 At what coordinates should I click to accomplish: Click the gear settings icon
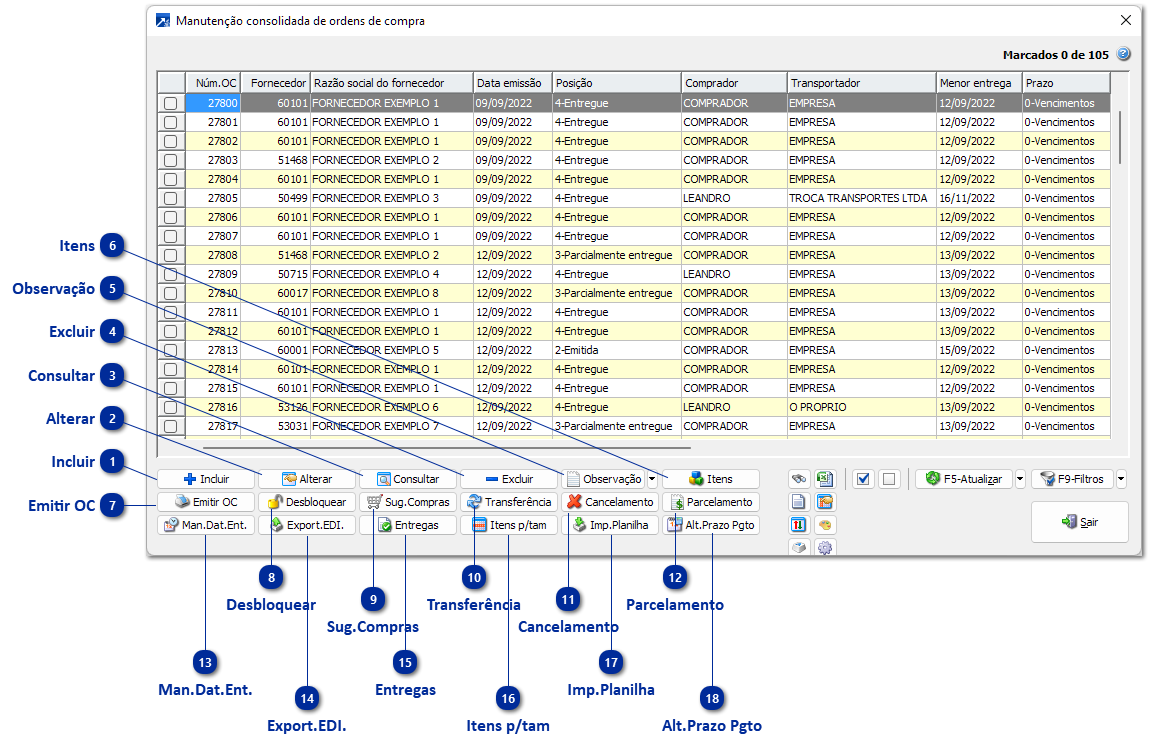pos(825,547)
